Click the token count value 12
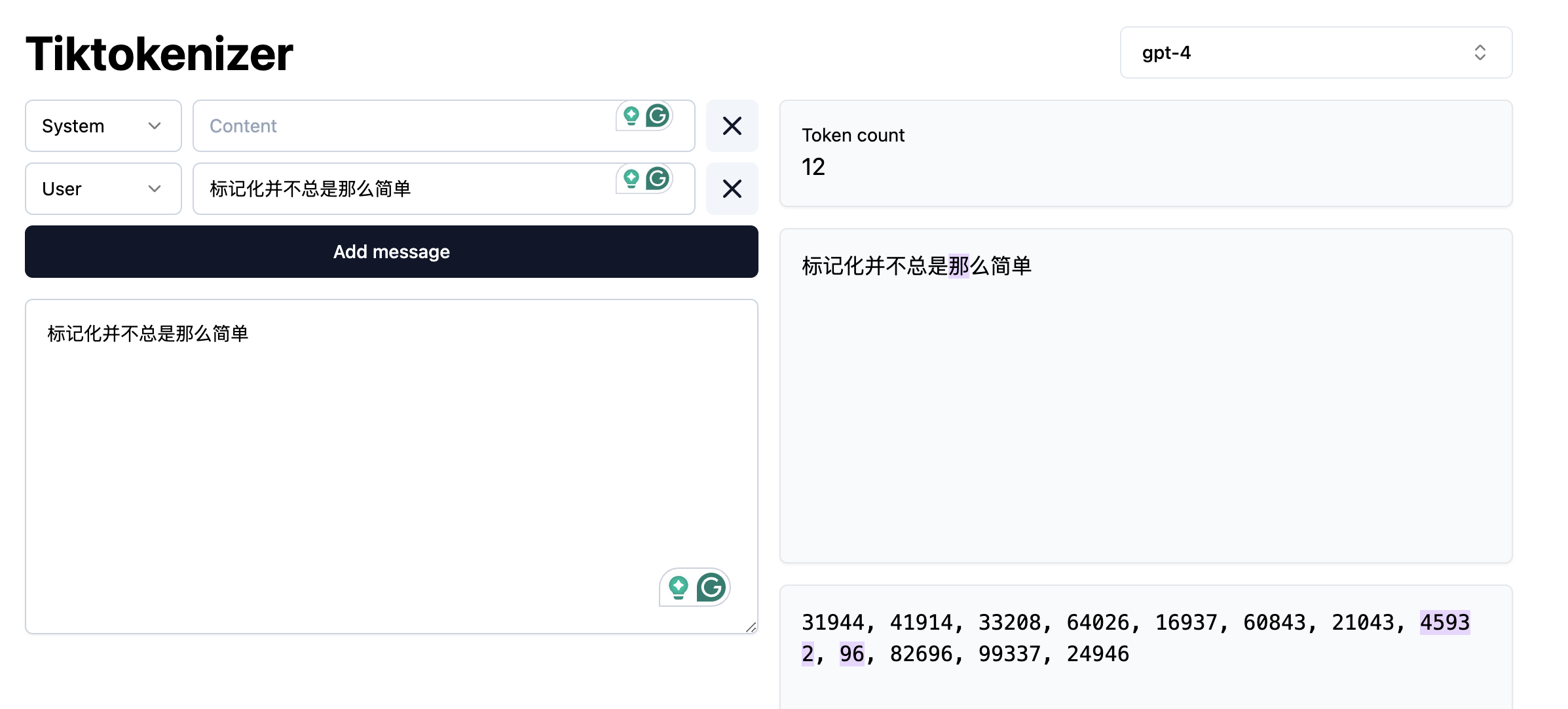This screenshot has height=709, width=1568. point(813,167)
